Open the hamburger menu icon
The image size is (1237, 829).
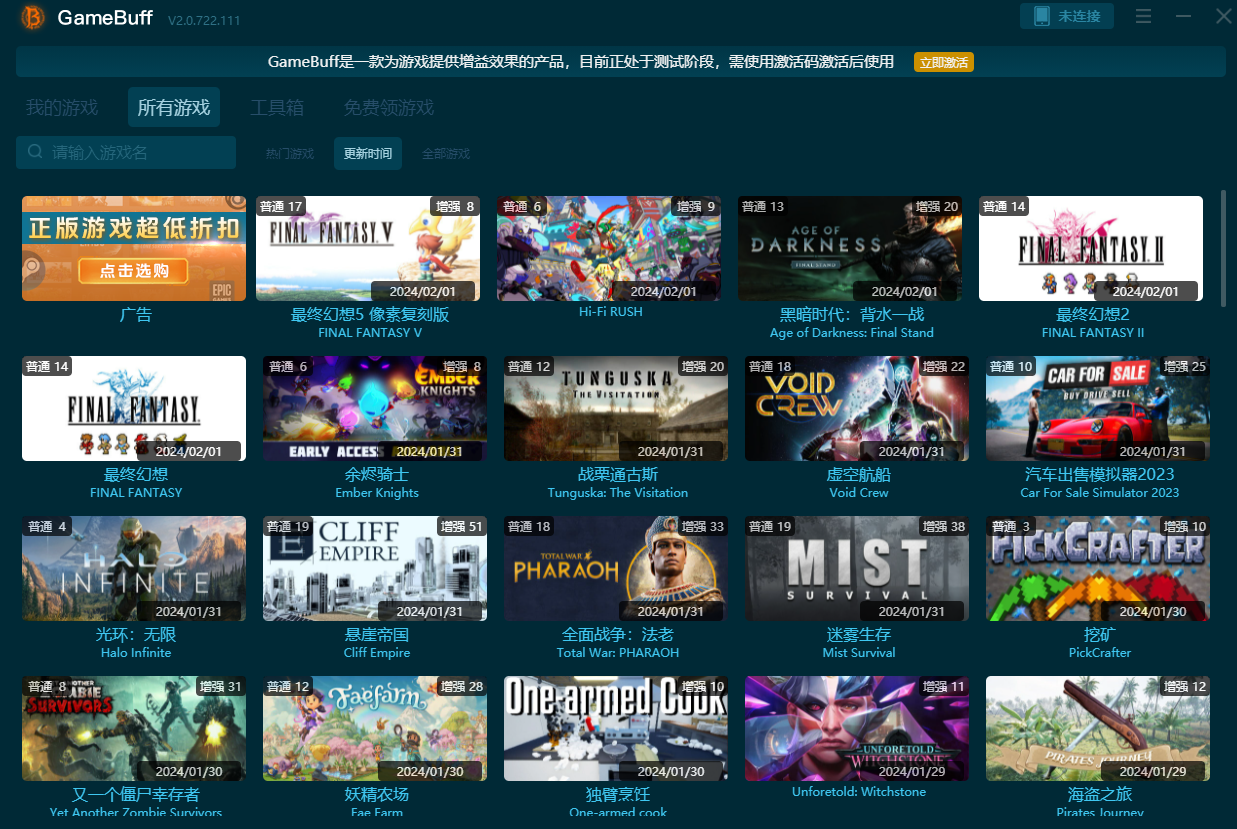click(x=1144, y=16)
